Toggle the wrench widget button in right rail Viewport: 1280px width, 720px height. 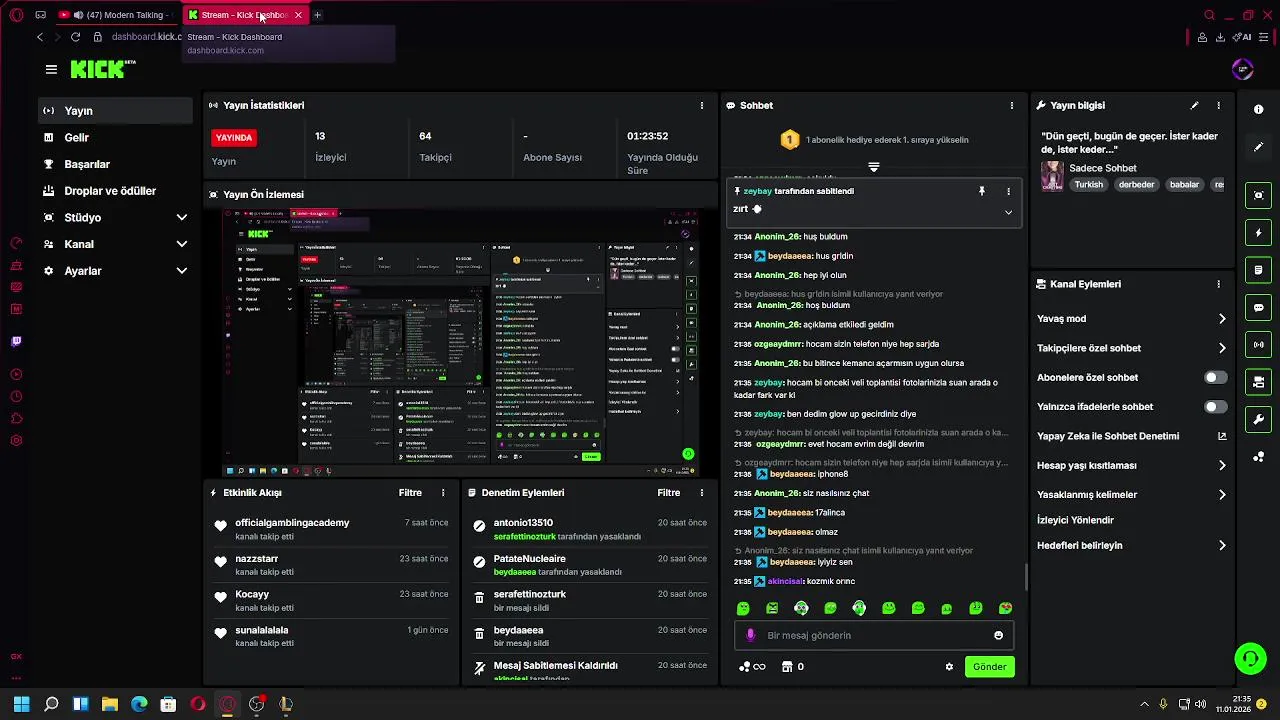(1258, 419)
